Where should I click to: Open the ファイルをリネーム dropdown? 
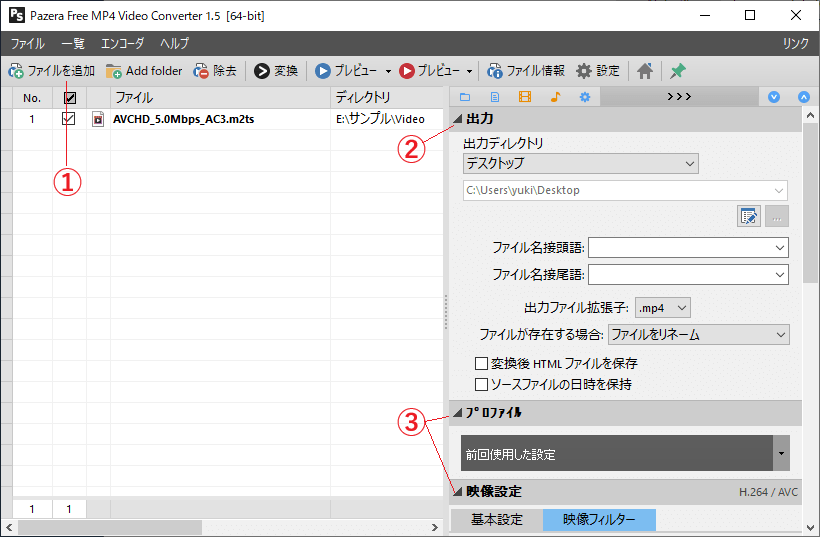(699, 335)
